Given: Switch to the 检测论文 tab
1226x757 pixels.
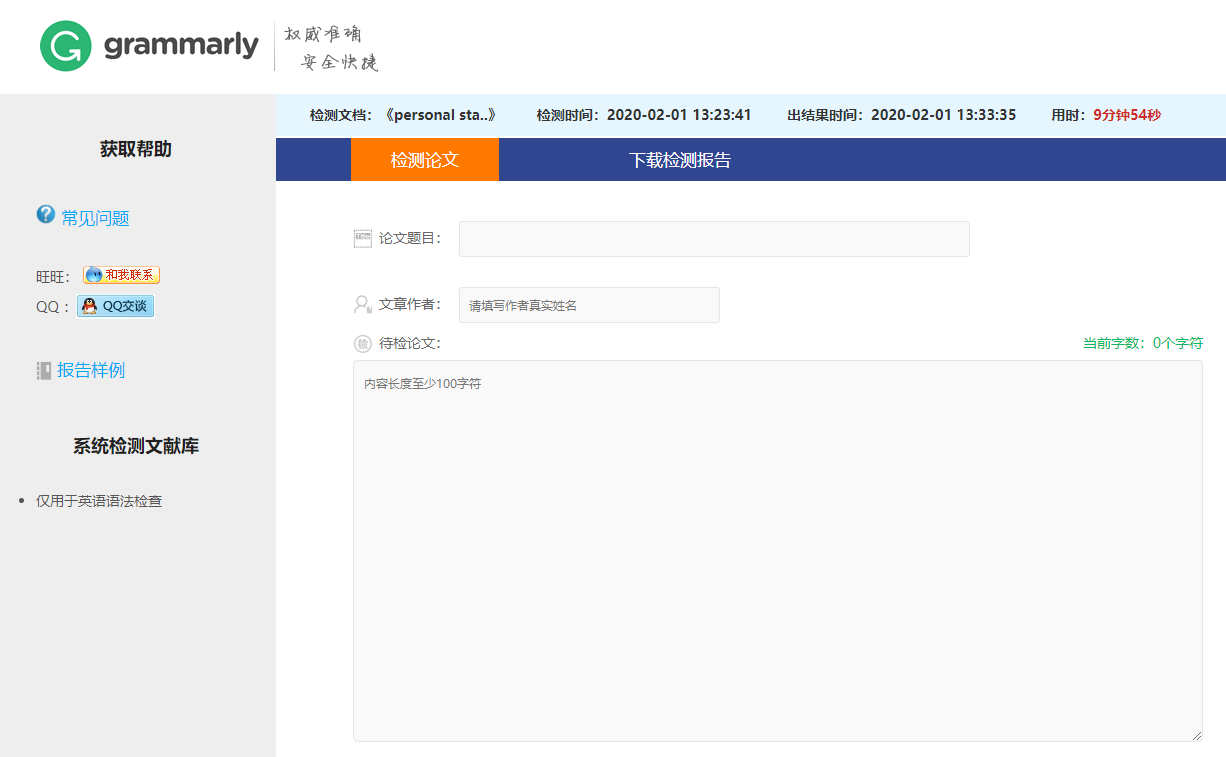Looking at the screenshot, I should (x=425, y=160).
